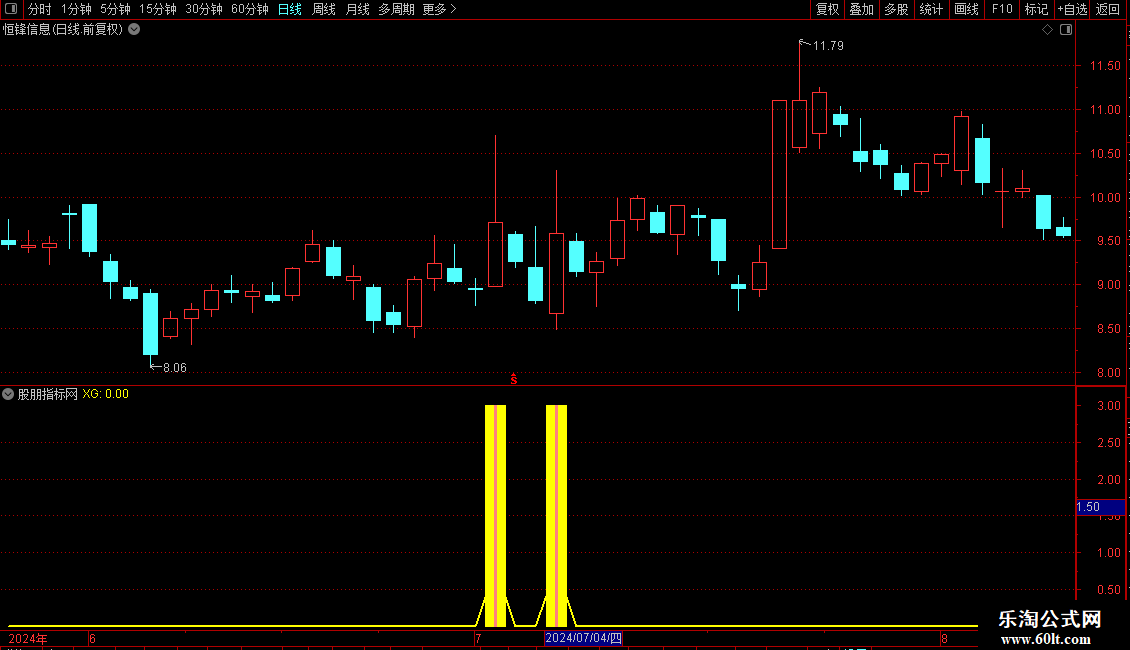
Task: Click the 2.00 indicator axis label
Action: (1108, 479)
